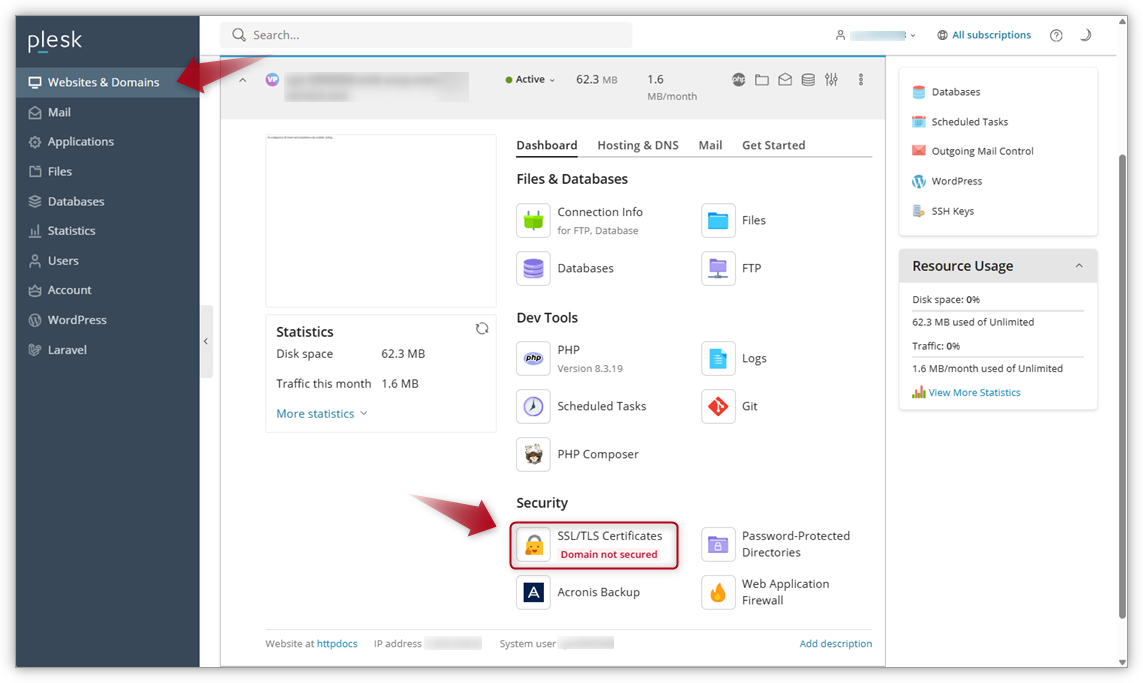Collapse the Resource Usage panel

1079,266
